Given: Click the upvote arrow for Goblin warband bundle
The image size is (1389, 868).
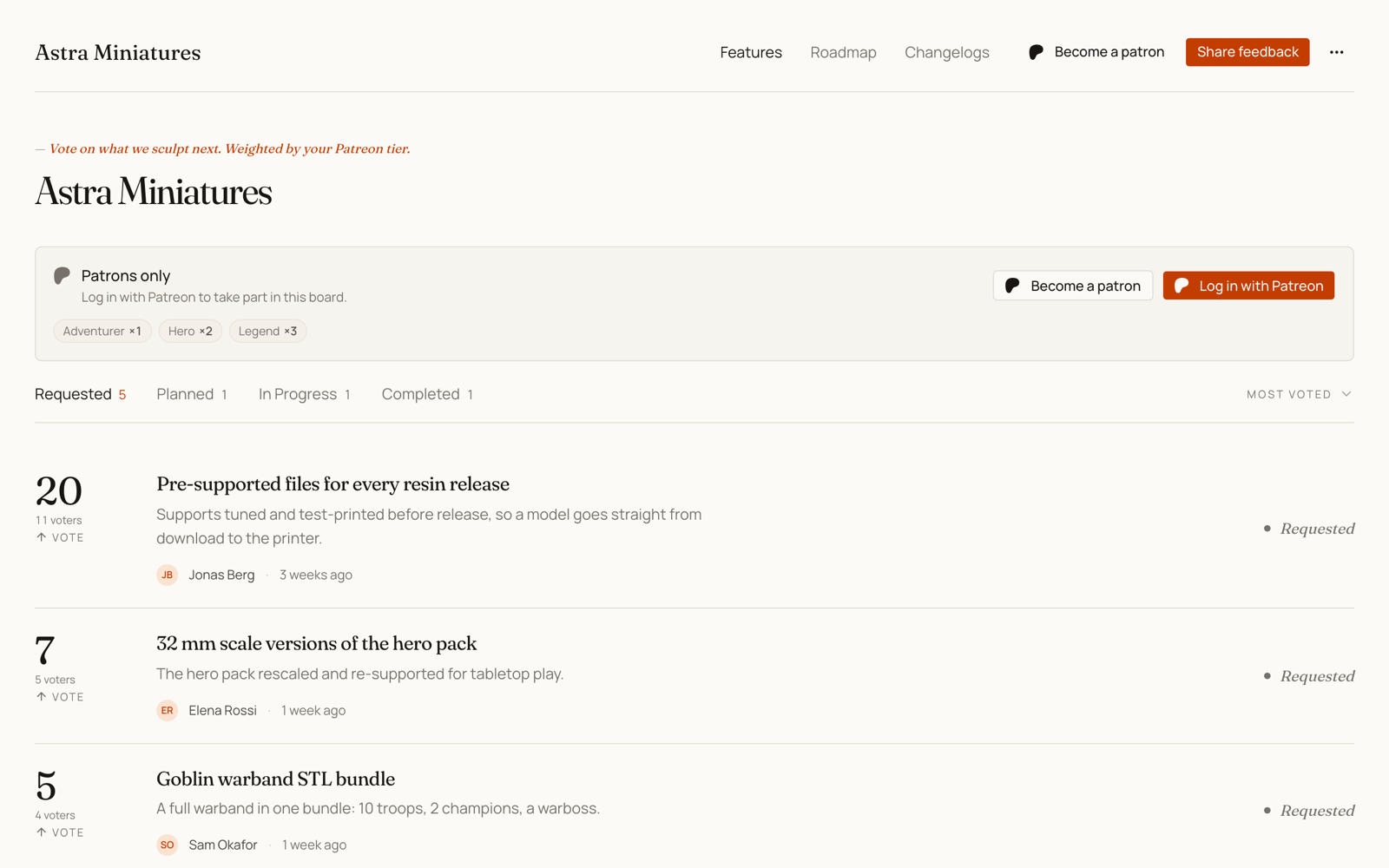Looking at the screenshot, I should pos(41,832).
